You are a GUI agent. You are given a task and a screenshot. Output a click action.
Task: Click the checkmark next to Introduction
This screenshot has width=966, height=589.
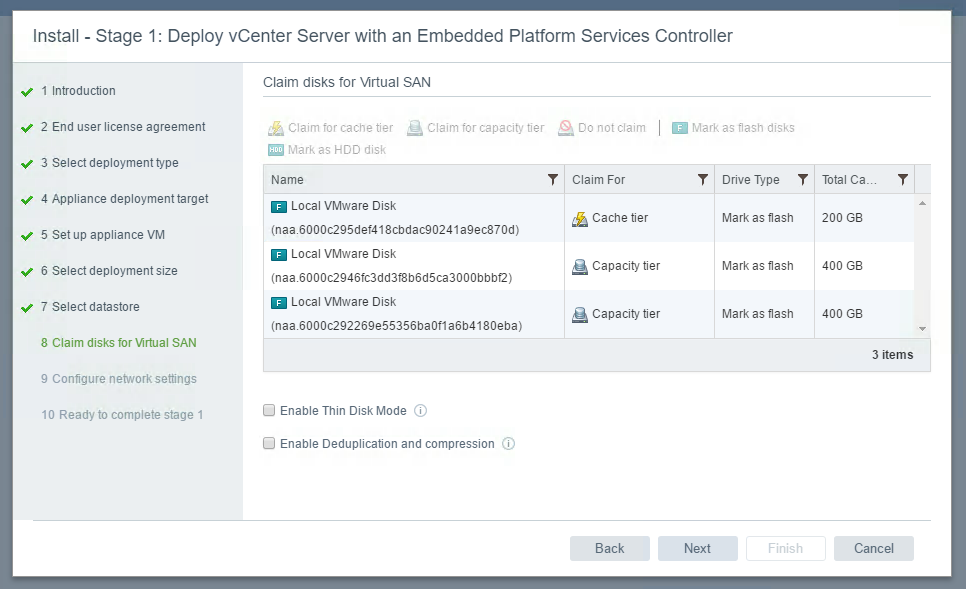[26, 92]
